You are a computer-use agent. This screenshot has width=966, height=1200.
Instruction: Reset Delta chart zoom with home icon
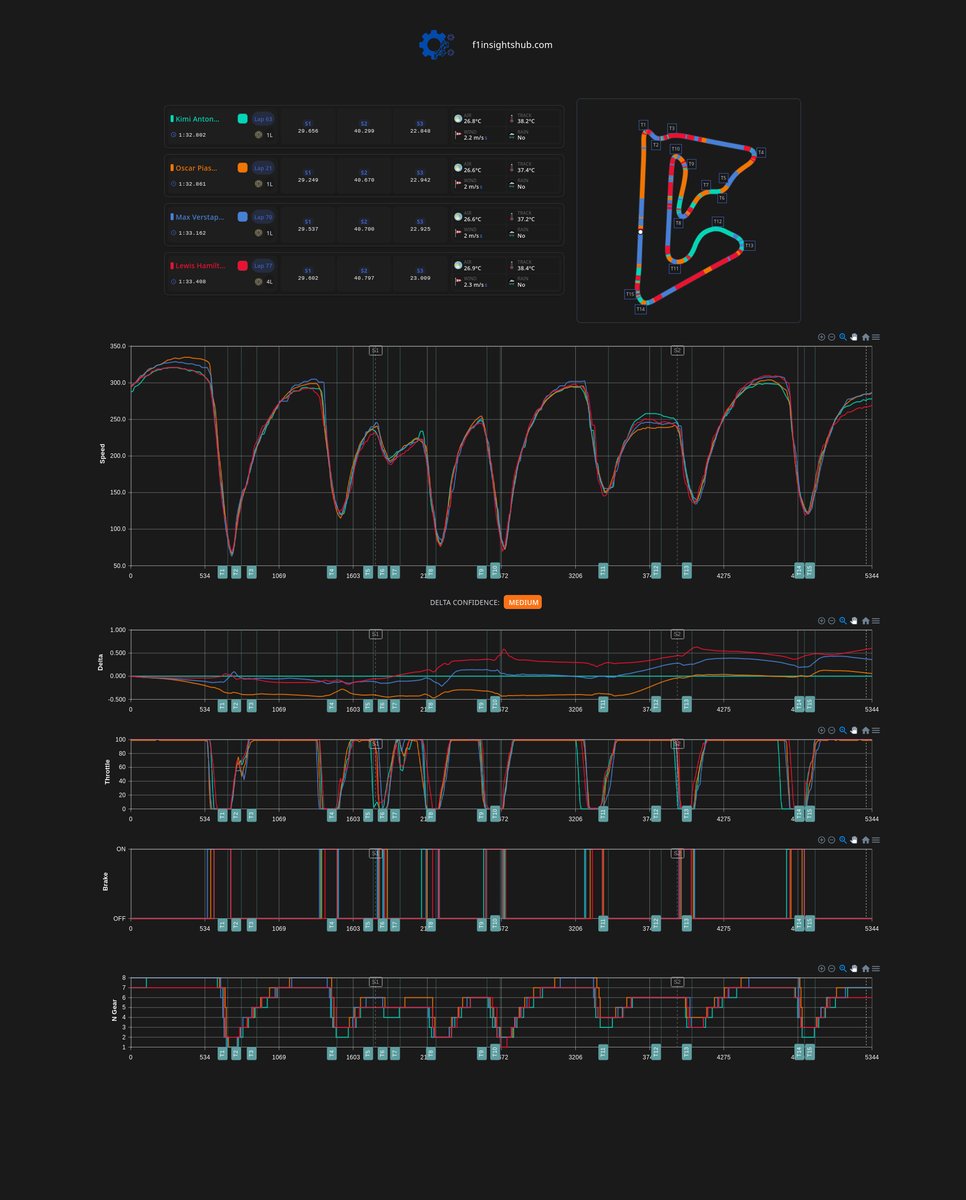tap(865, 620)
